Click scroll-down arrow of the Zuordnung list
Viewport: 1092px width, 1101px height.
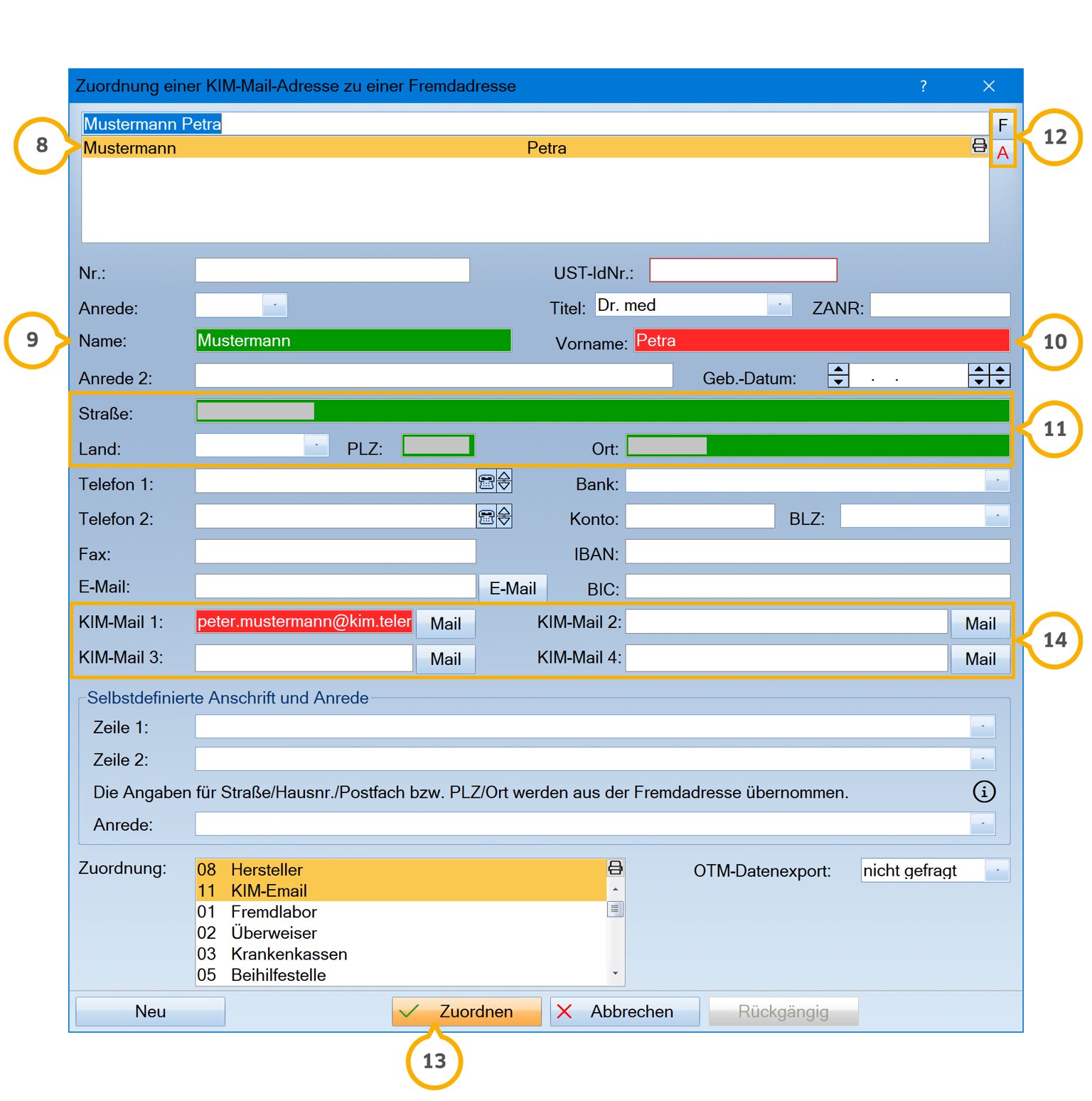(616, 974)
